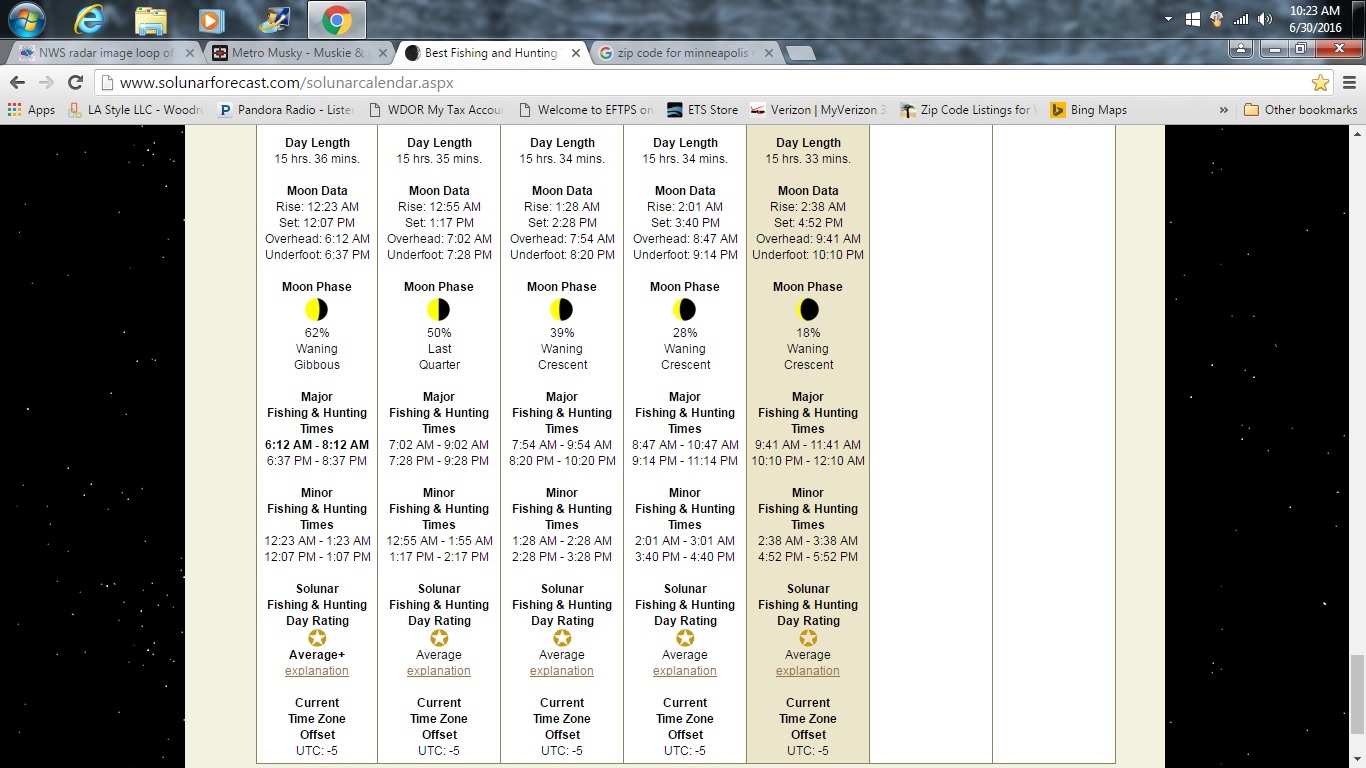Click the 7:02 AM - 9:02 AM major time

click(x=438, y=445)
